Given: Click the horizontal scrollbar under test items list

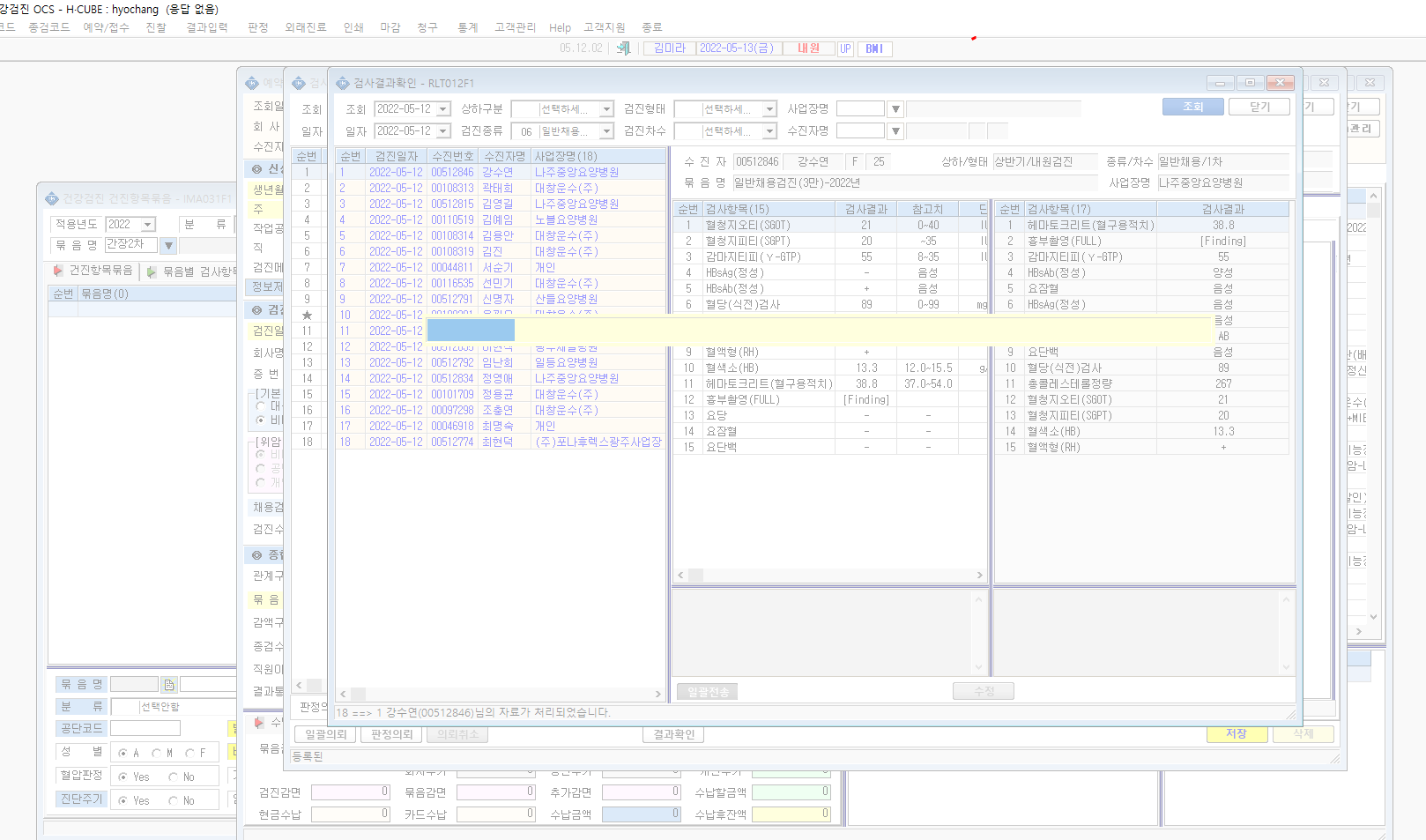Looking at the screenshot, I should tap(829, 576).
